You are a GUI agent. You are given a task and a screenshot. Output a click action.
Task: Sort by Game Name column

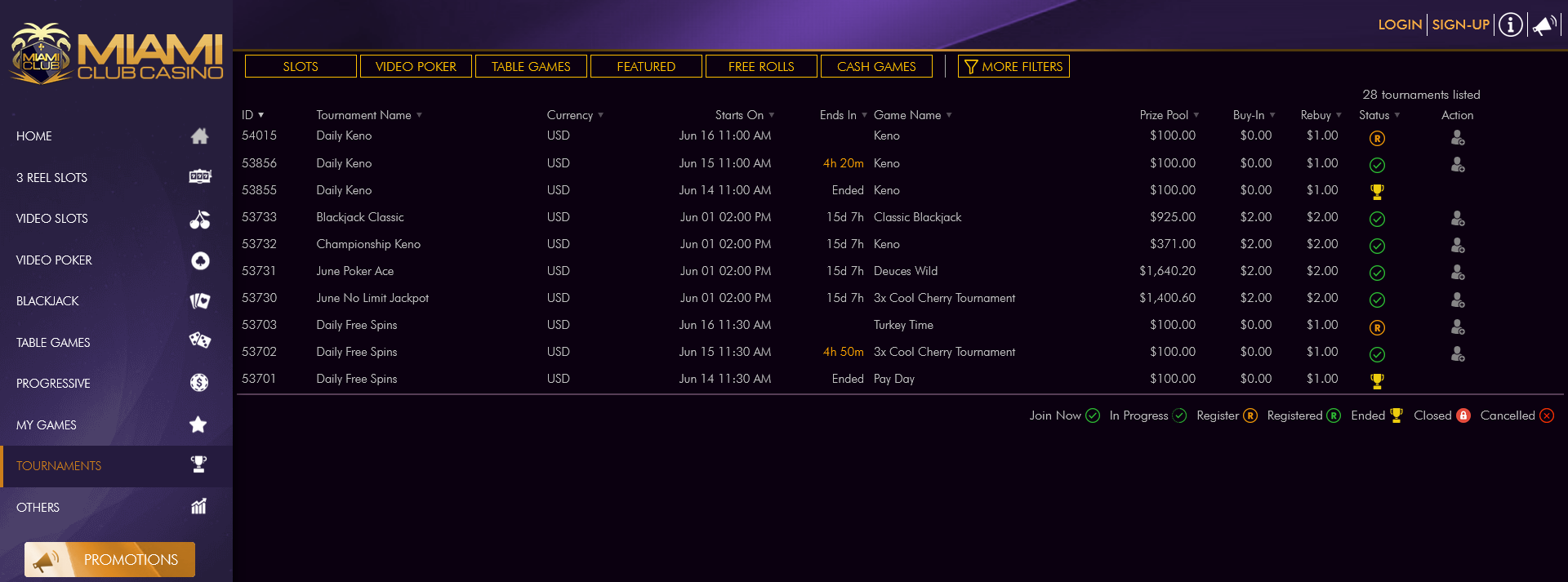913,115
